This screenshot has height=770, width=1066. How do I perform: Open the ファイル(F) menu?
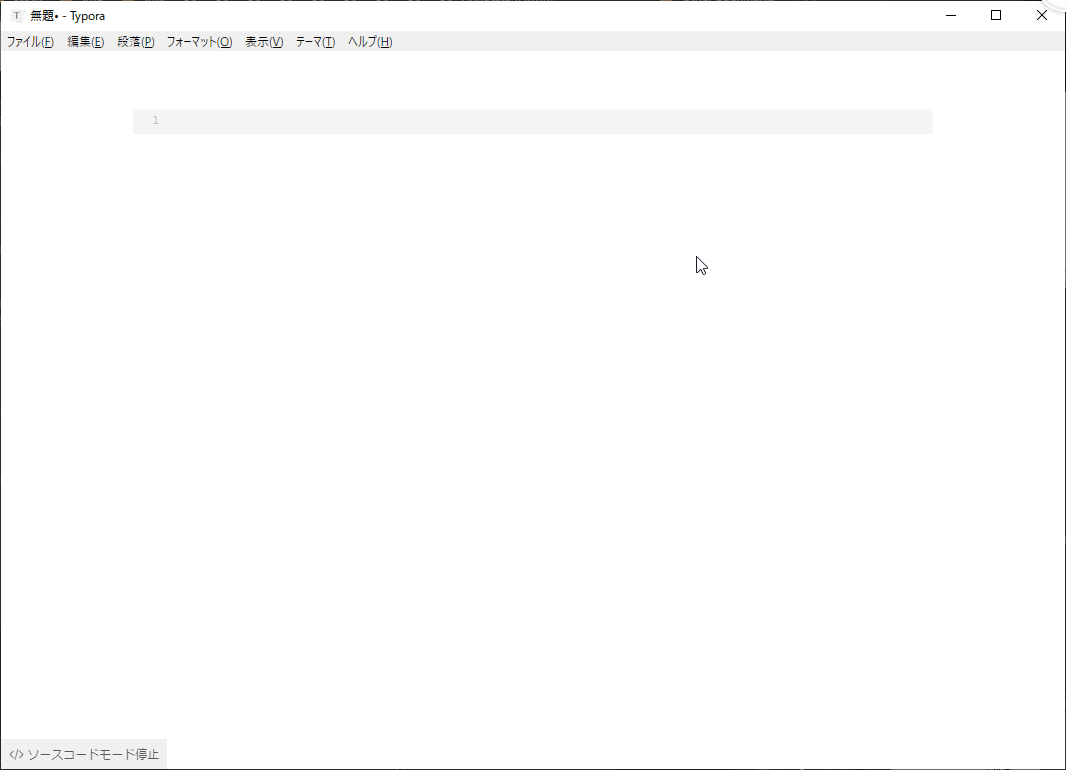30,42
